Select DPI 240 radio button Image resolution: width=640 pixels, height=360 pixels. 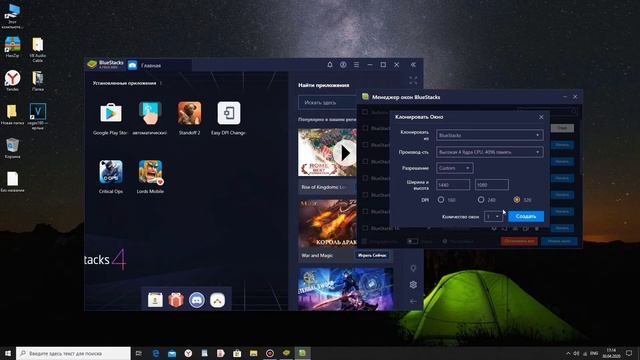(x=481, y=200)
